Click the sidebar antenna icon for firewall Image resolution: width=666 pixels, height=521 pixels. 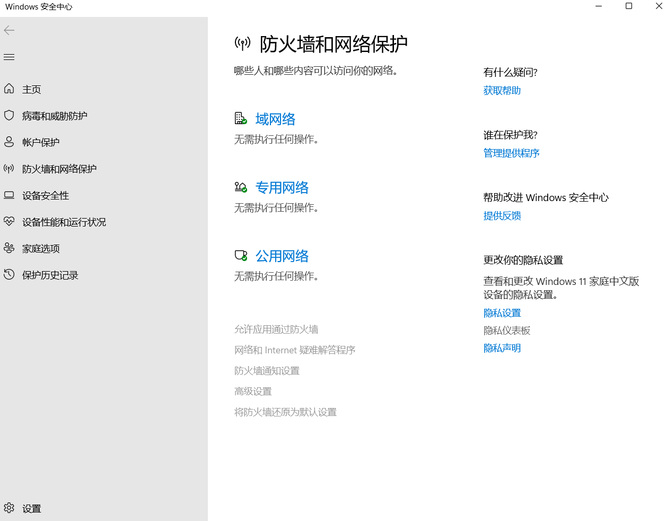pyautogui.click(x=9, y=169)
